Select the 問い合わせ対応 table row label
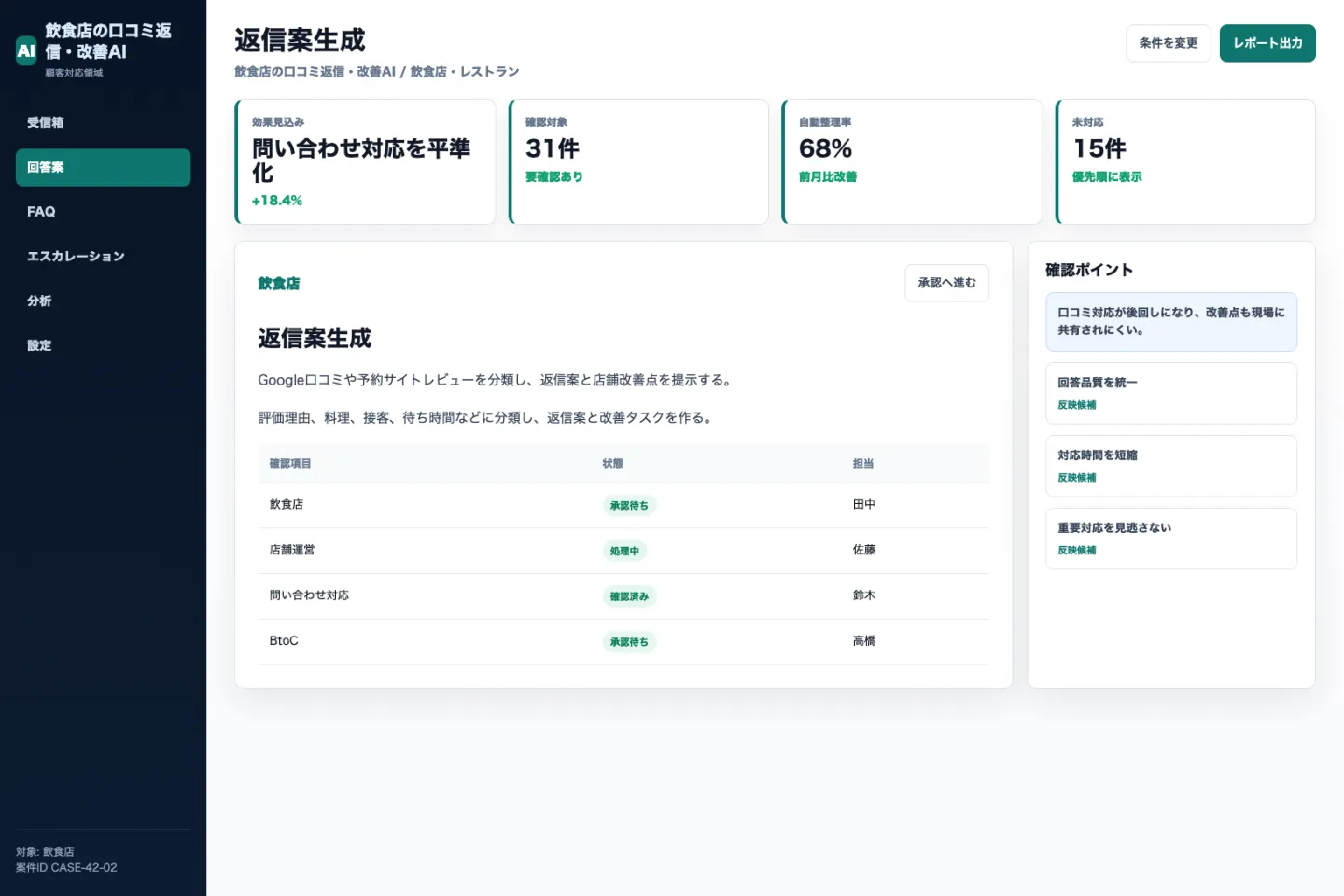The image size is (1344, 896). pyautogui.click(x=309, y=595)
